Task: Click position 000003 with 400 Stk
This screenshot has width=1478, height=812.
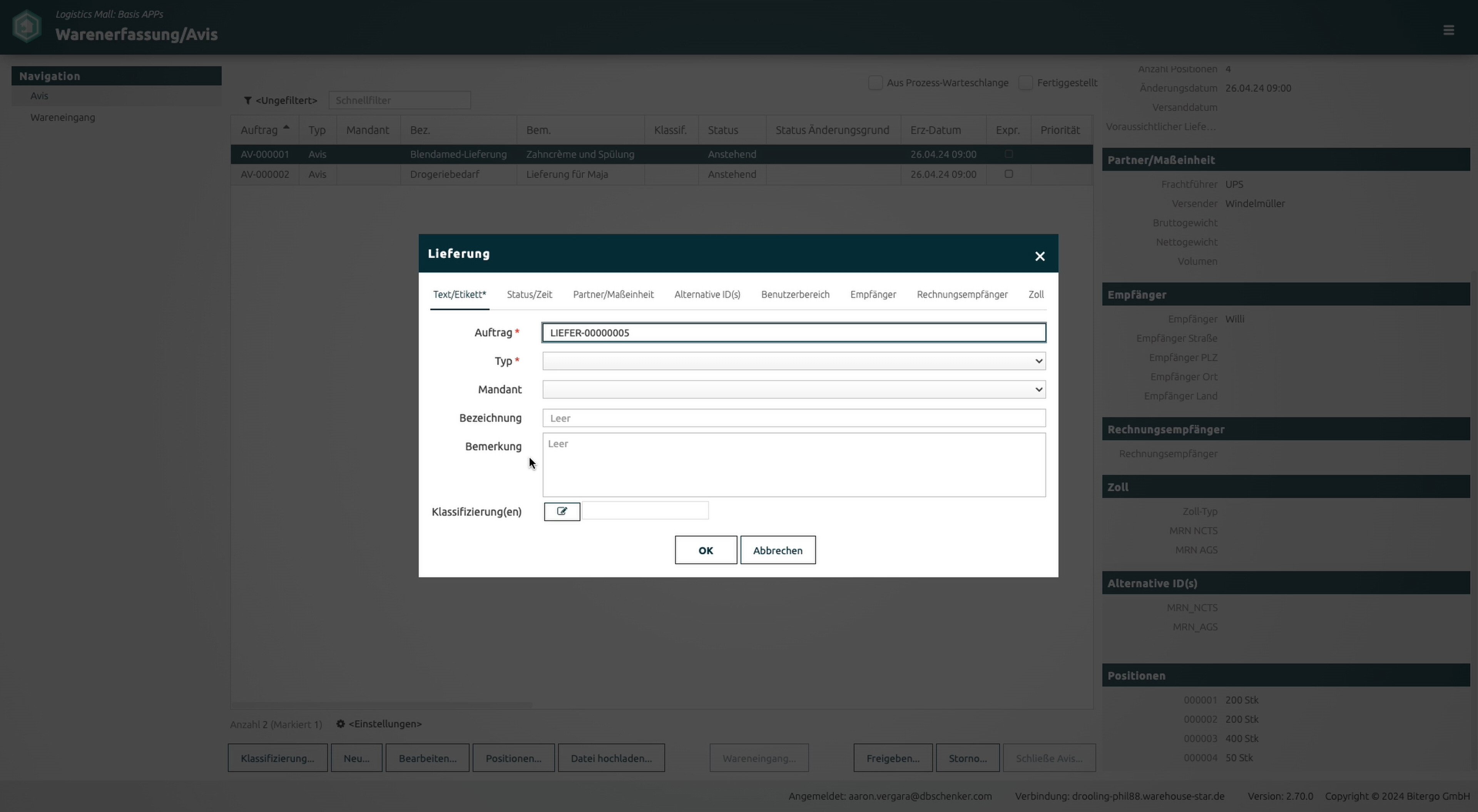Action: (1221, 738)
